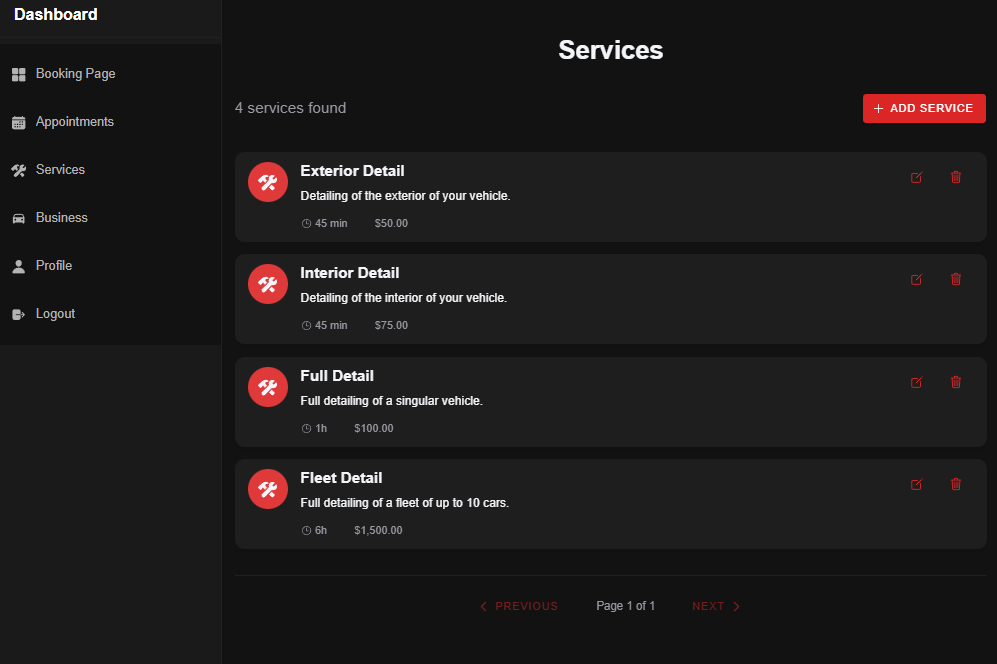This screenshot has height=664, width=997.
Task: Click the PREVIOUS pagination link
Action: (519, 606)
